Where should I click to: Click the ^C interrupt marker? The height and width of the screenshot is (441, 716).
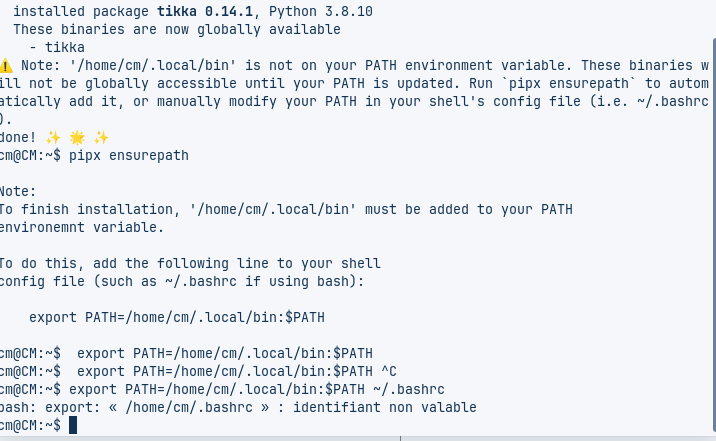click(389, 371)
